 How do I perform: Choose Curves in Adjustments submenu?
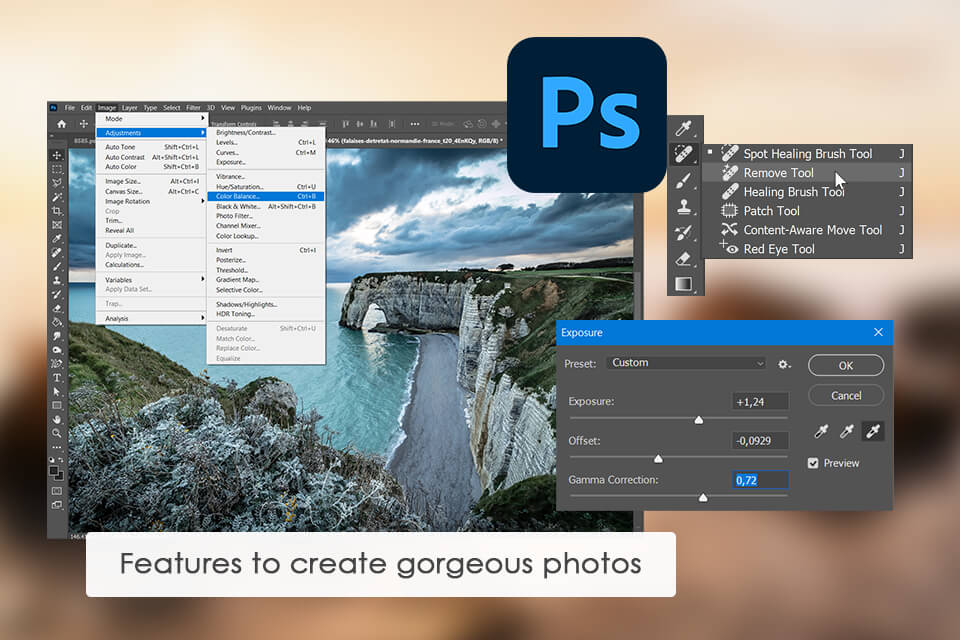(x=266, y=152)
